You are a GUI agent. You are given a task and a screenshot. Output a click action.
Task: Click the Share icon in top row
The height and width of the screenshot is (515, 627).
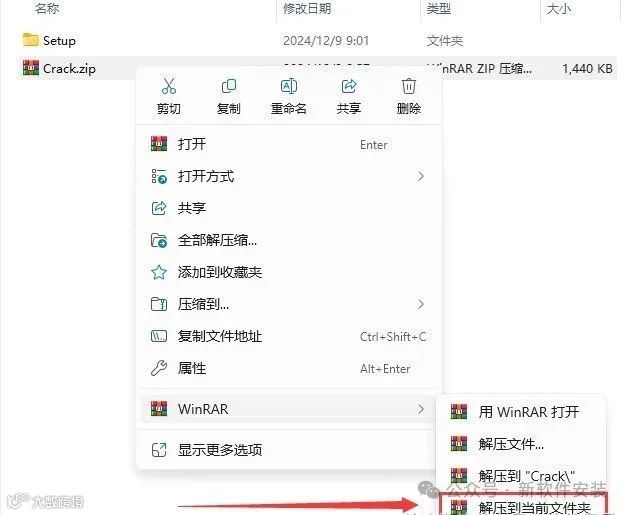pyautogui.click(x=349, y=86)
